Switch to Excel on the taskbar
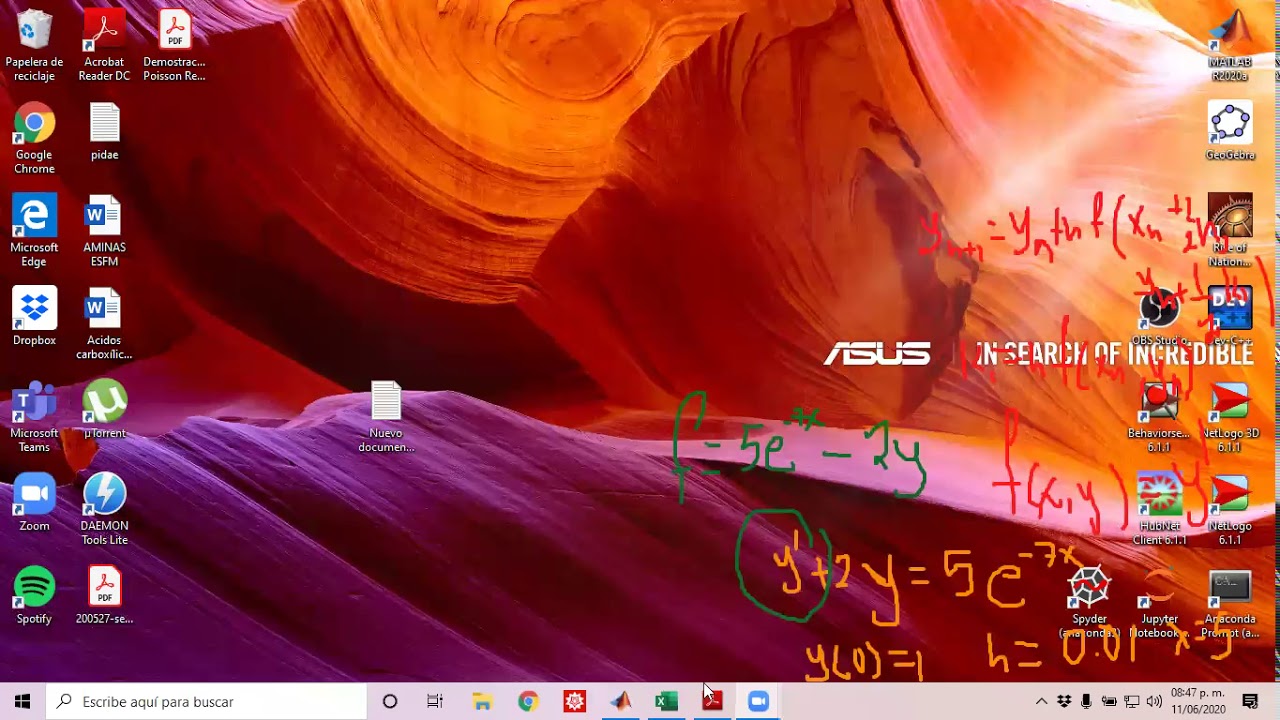 pos(666,701)
